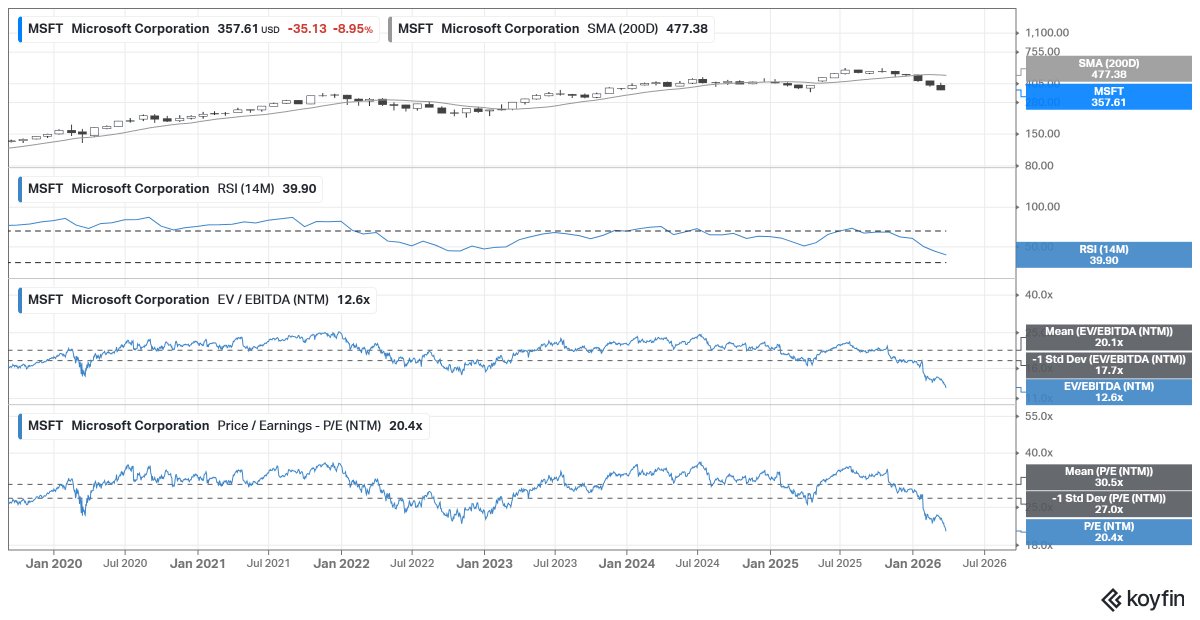Click the 18.0x P/E axis value
The image size is (1200, 620).
tap(1040, 545)
